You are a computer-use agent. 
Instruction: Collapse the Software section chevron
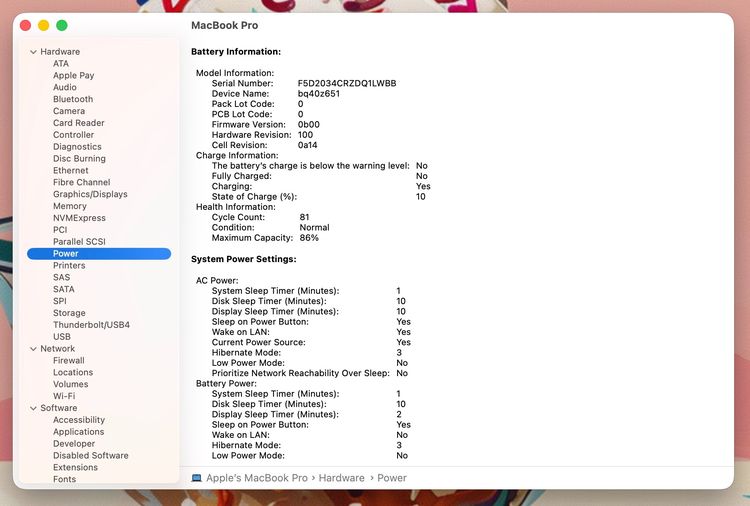(33, 408)
